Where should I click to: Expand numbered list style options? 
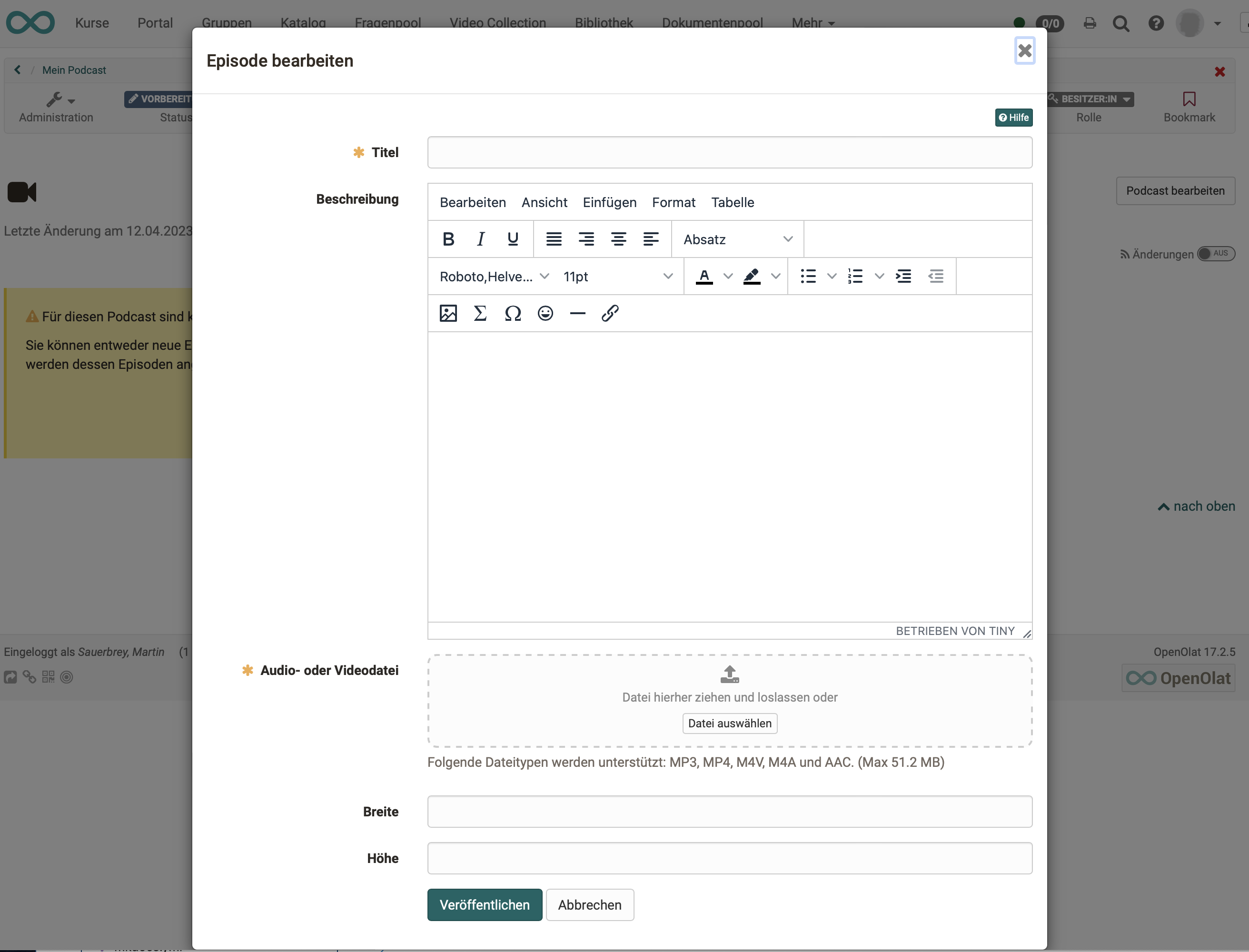pyautogui.click(x=880, y=277)
